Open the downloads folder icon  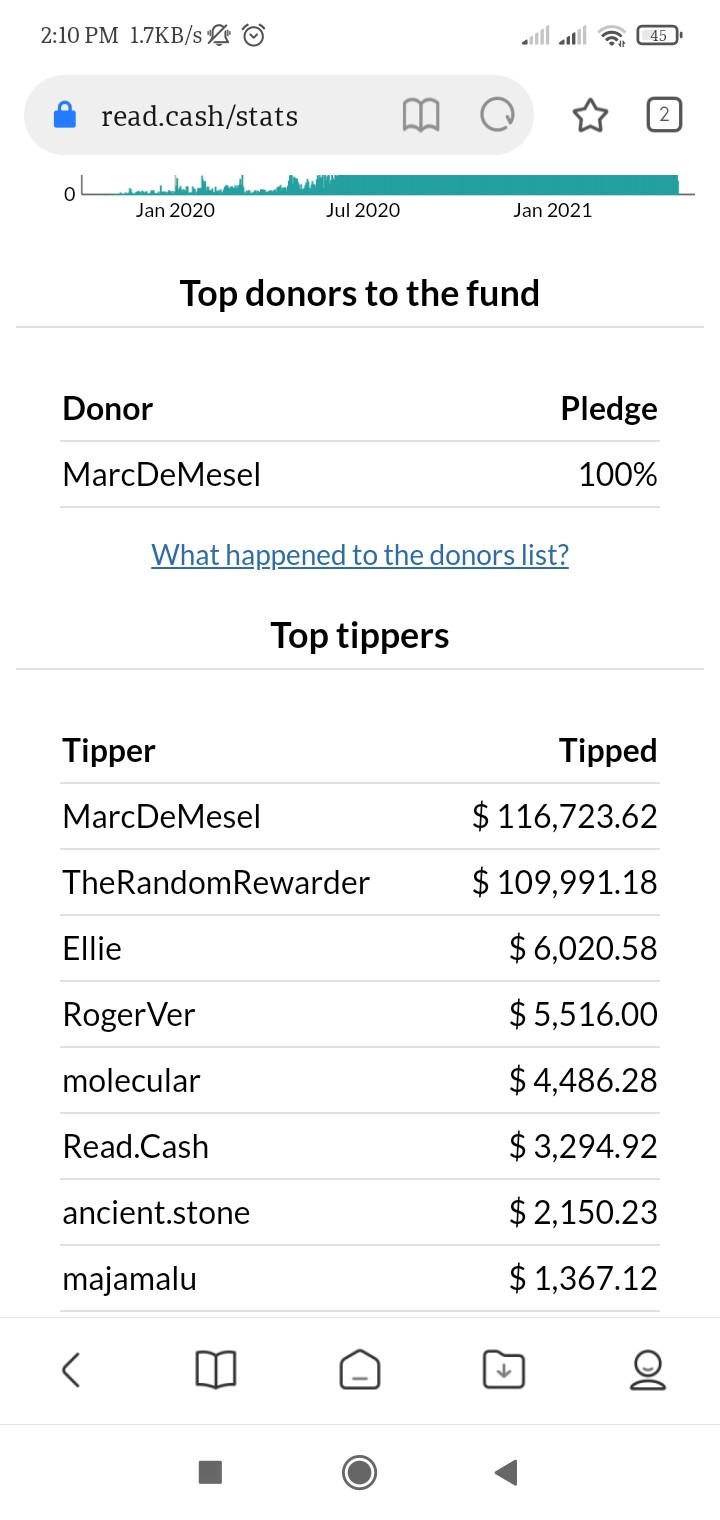tap(504, 1369)
